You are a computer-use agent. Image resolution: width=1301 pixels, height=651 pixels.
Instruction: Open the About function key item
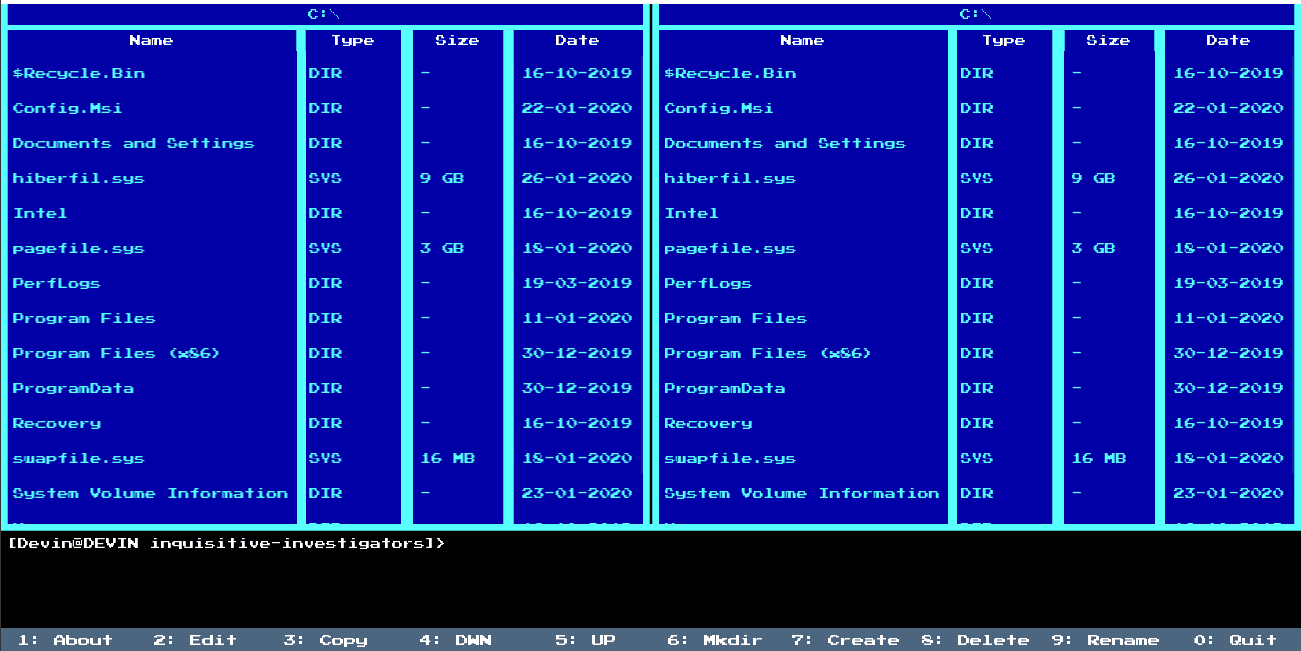65,640
